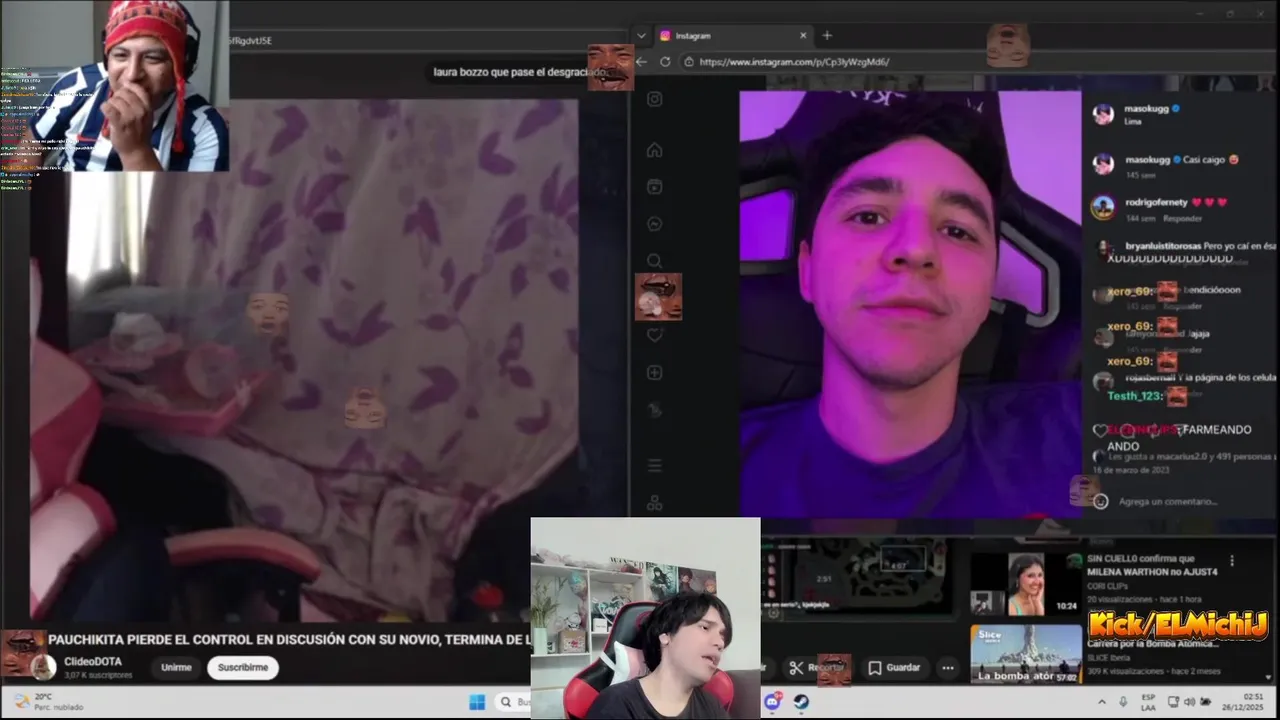
Task: Go back in the Instagram browser window
Action: click(642, 62)
